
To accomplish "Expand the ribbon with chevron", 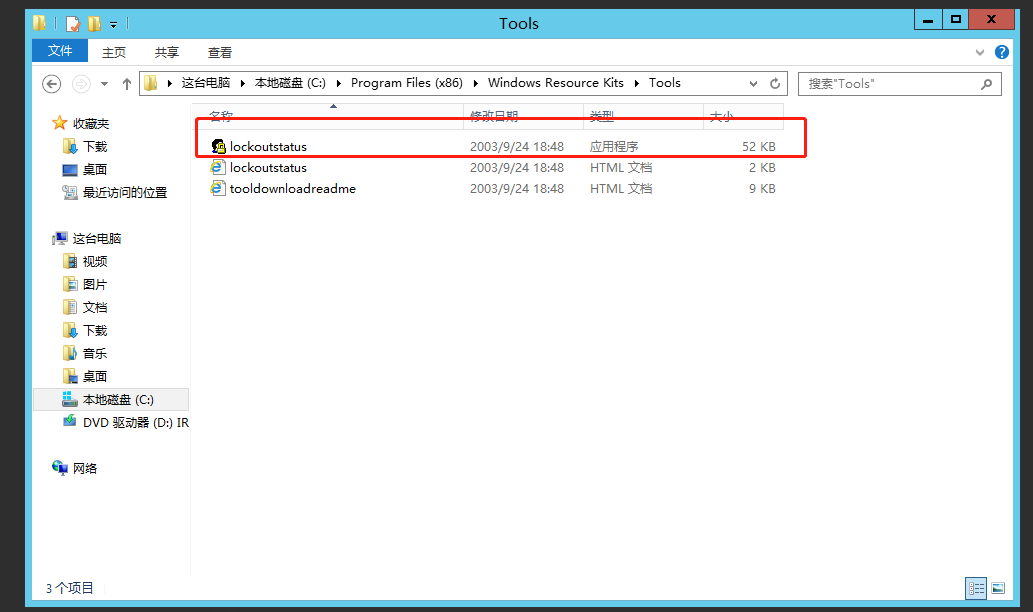I will (x=980, y=52).
